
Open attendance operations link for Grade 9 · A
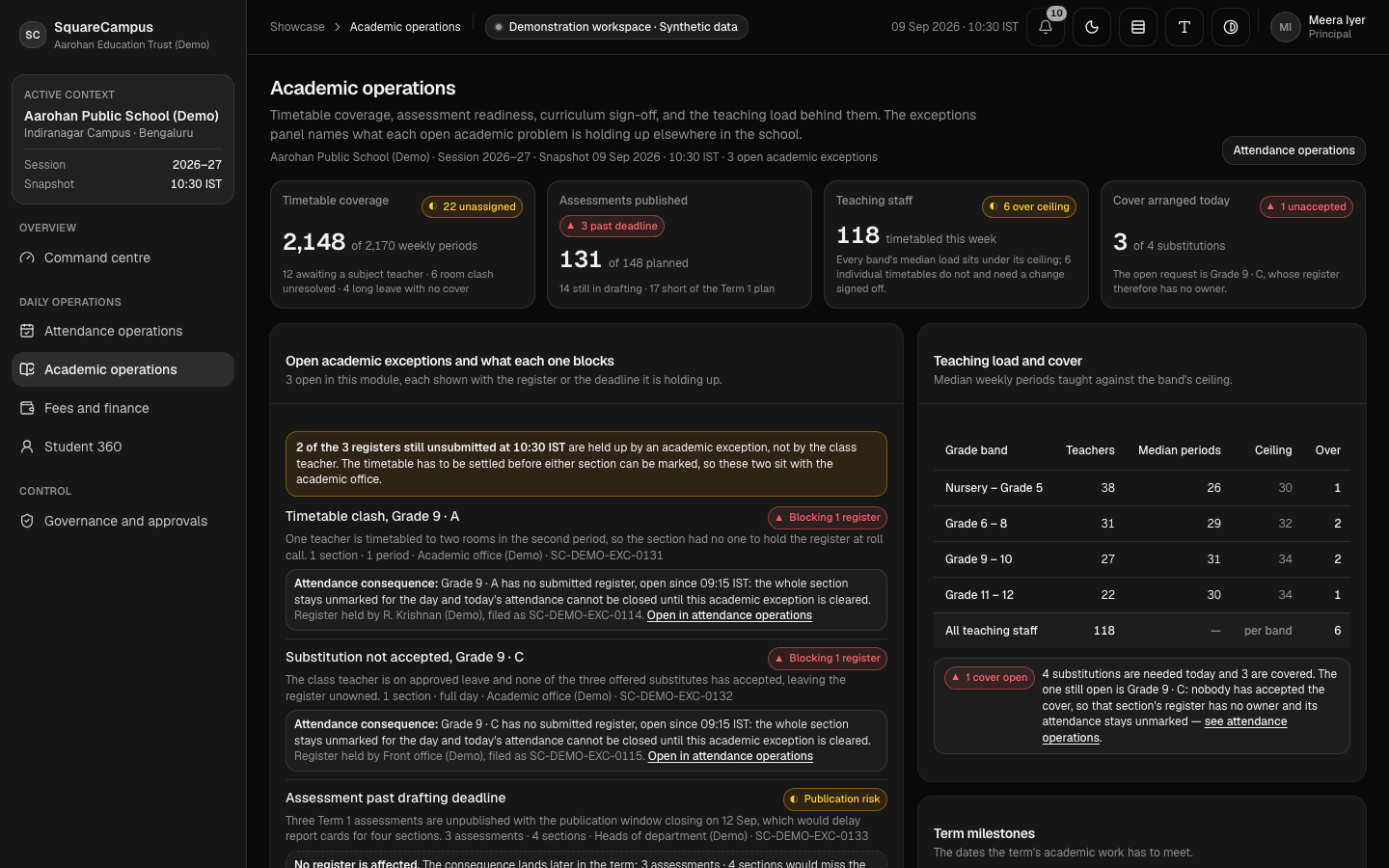click(x=729, y=615)
